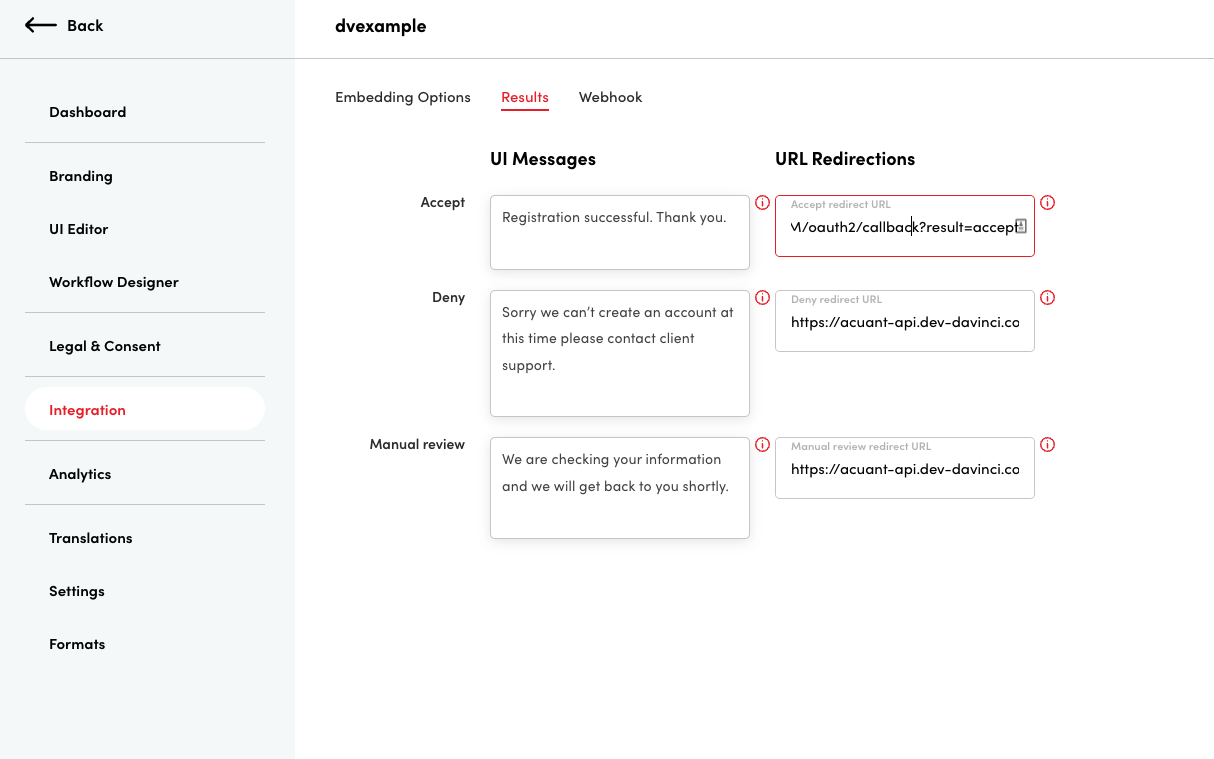Focus the Manual review UI message box
Screen dimensions: 1214x759
point(619,487)
